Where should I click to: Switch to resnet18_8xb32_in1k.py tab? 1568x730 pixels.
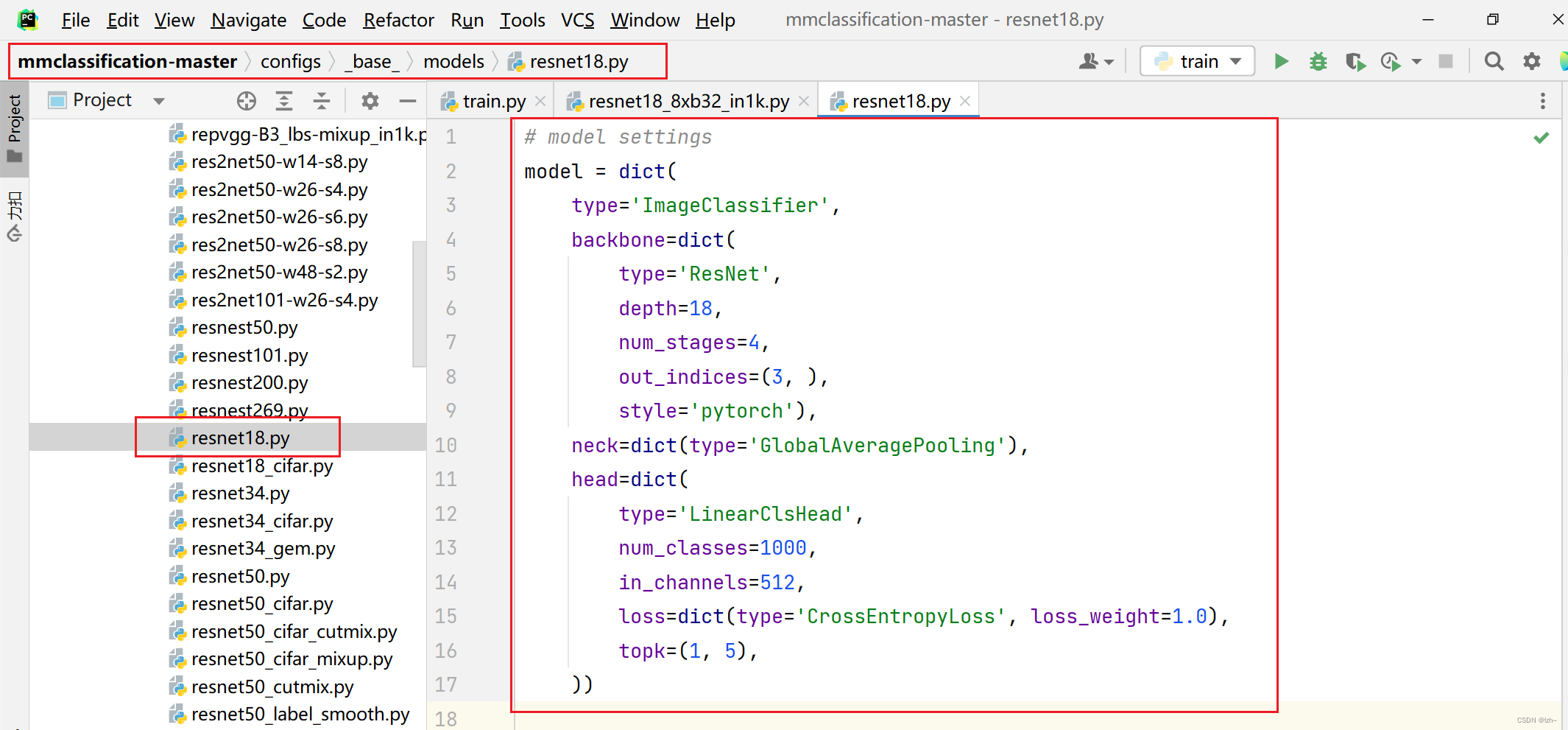pos(689,101)
